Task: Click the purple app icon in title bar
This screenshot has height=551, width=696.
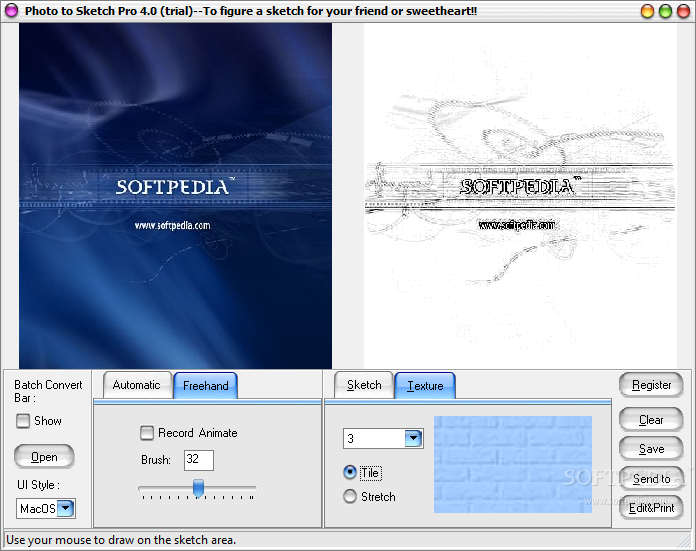Action: (11, 10)
